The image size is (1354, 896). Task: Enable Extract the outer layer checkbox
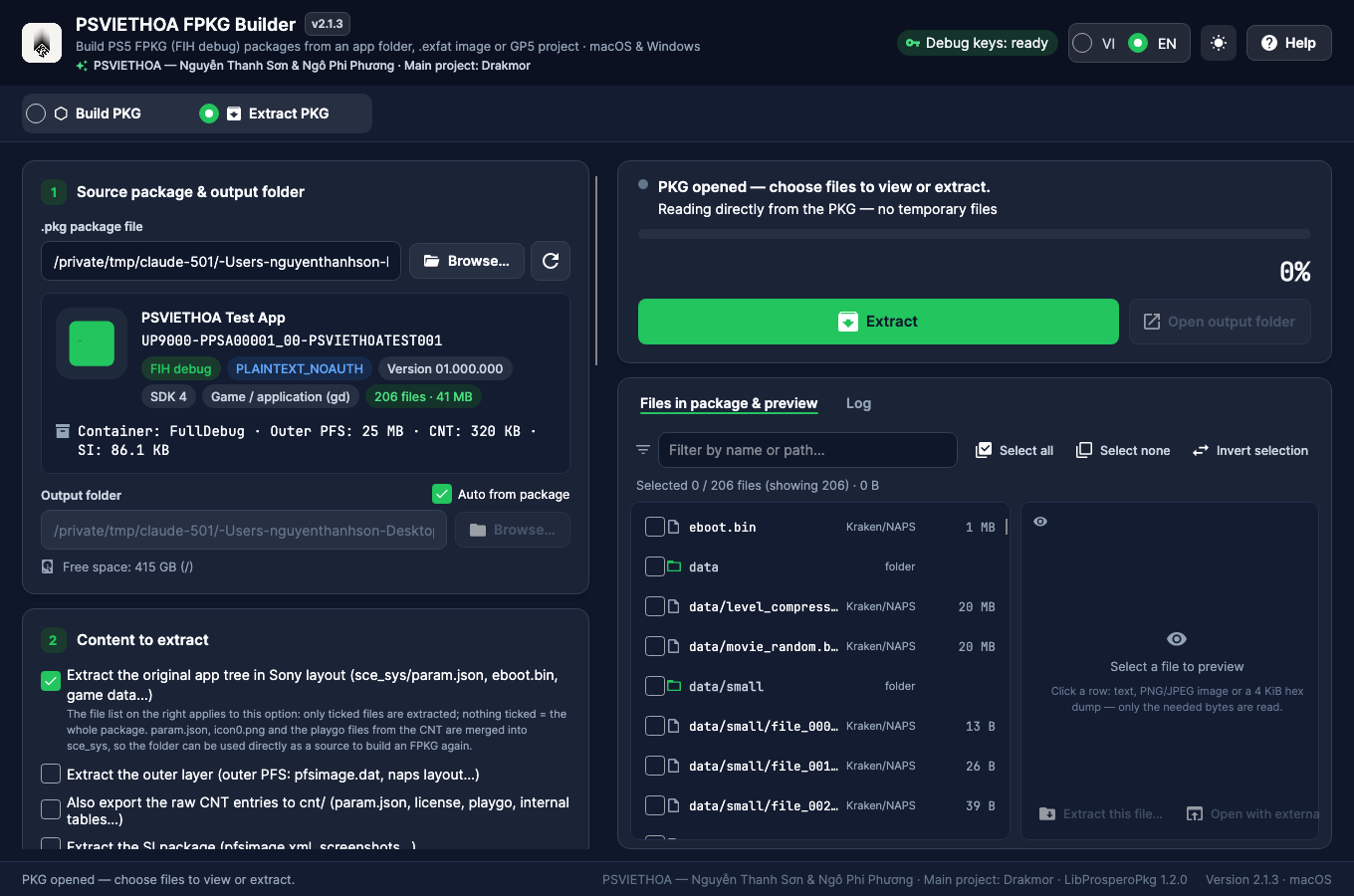pyautogui.click(x=51, y=774)
